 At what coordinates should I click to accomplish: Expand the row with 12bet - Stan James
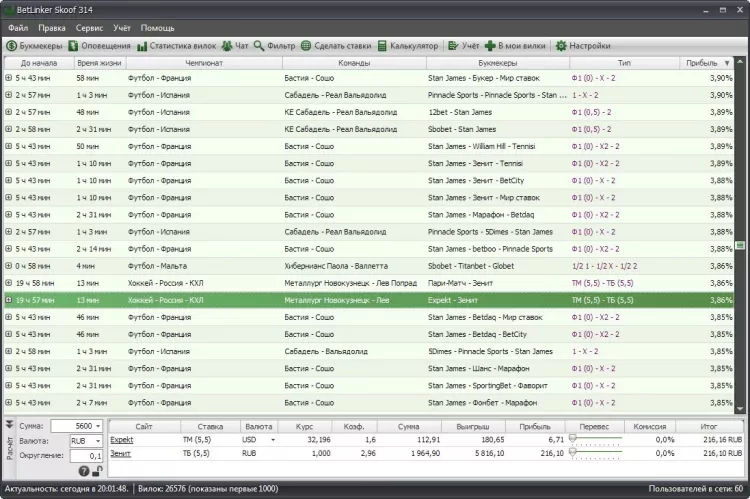9,112
